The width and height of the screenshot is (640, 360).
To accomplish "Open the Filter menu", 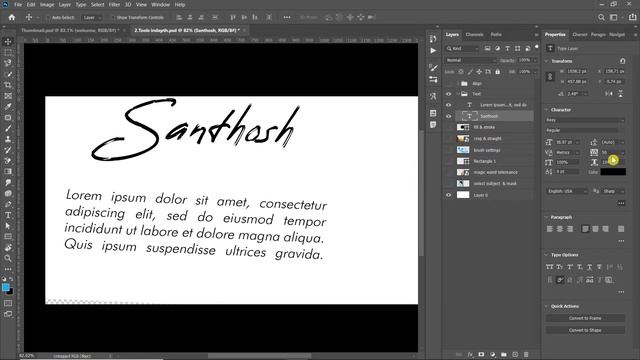I will click(x=114, y=5).
